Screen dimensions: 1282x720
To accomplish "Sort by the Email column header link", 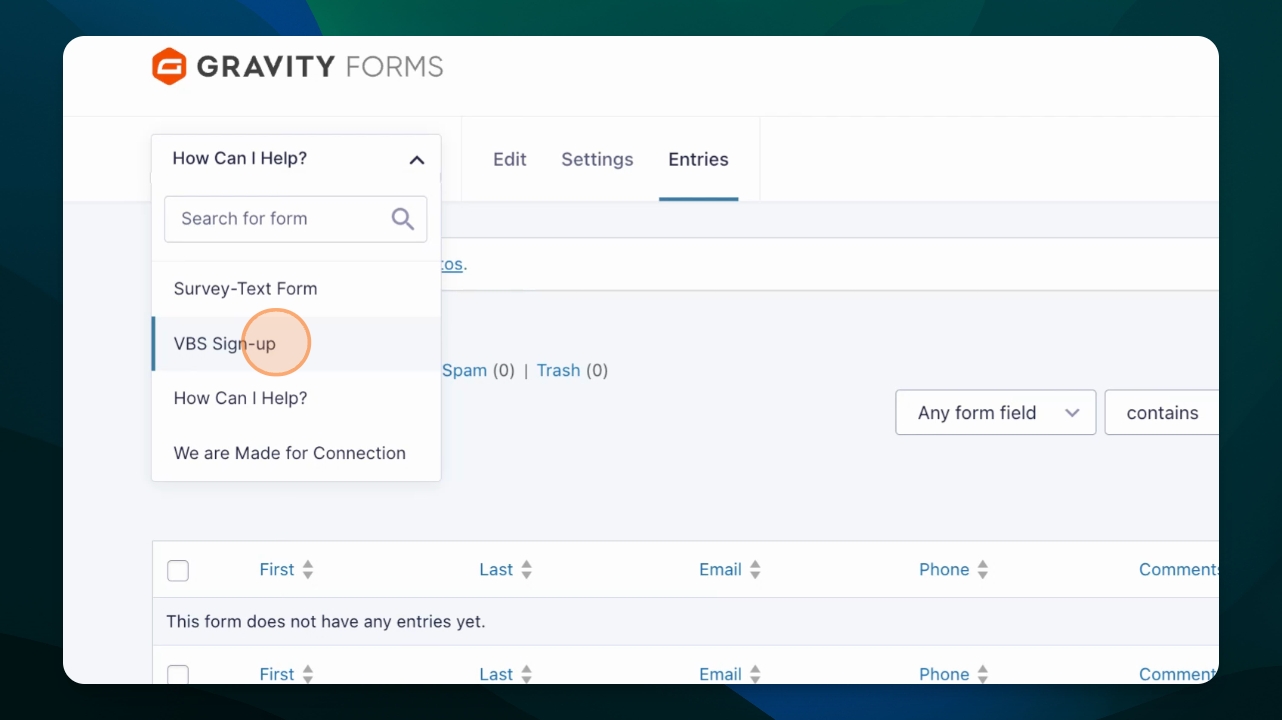I will point(720,570).
